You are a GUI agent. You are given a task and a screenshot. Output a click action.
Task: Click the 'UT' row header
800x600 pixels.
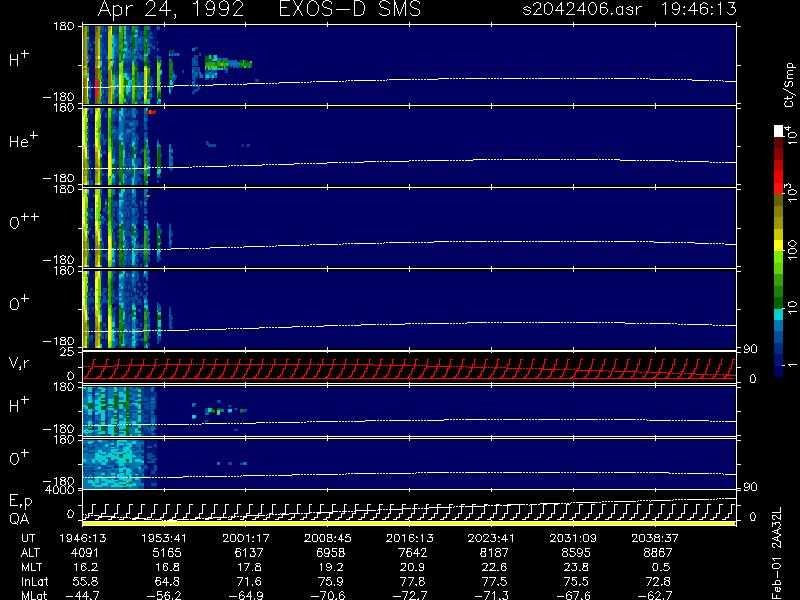[28, 538]
